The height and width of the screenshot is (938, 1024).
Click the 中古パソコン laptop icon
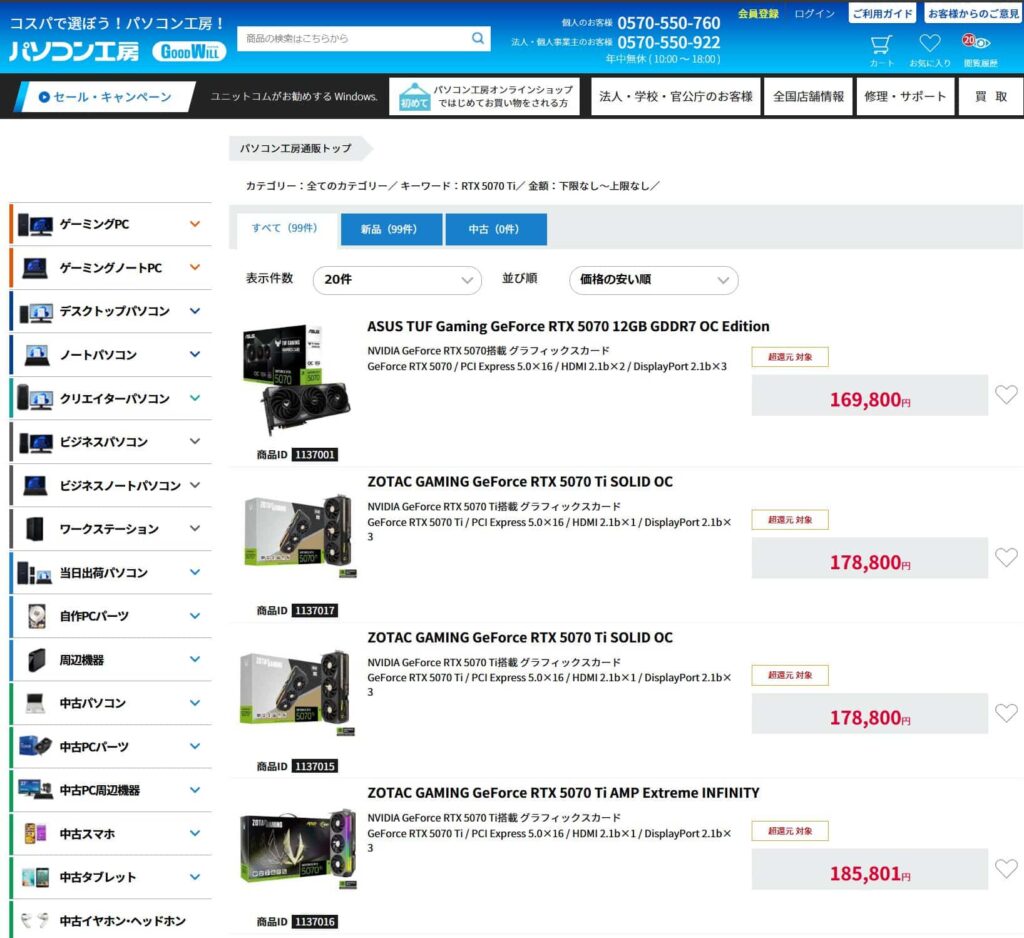35,704
